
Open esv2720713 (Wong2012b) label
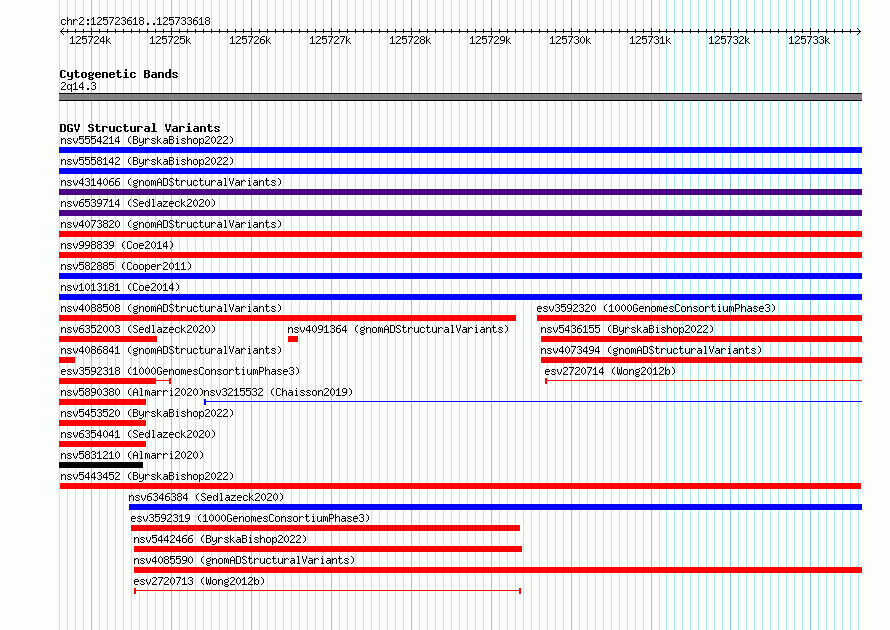[x=199, y=581]
